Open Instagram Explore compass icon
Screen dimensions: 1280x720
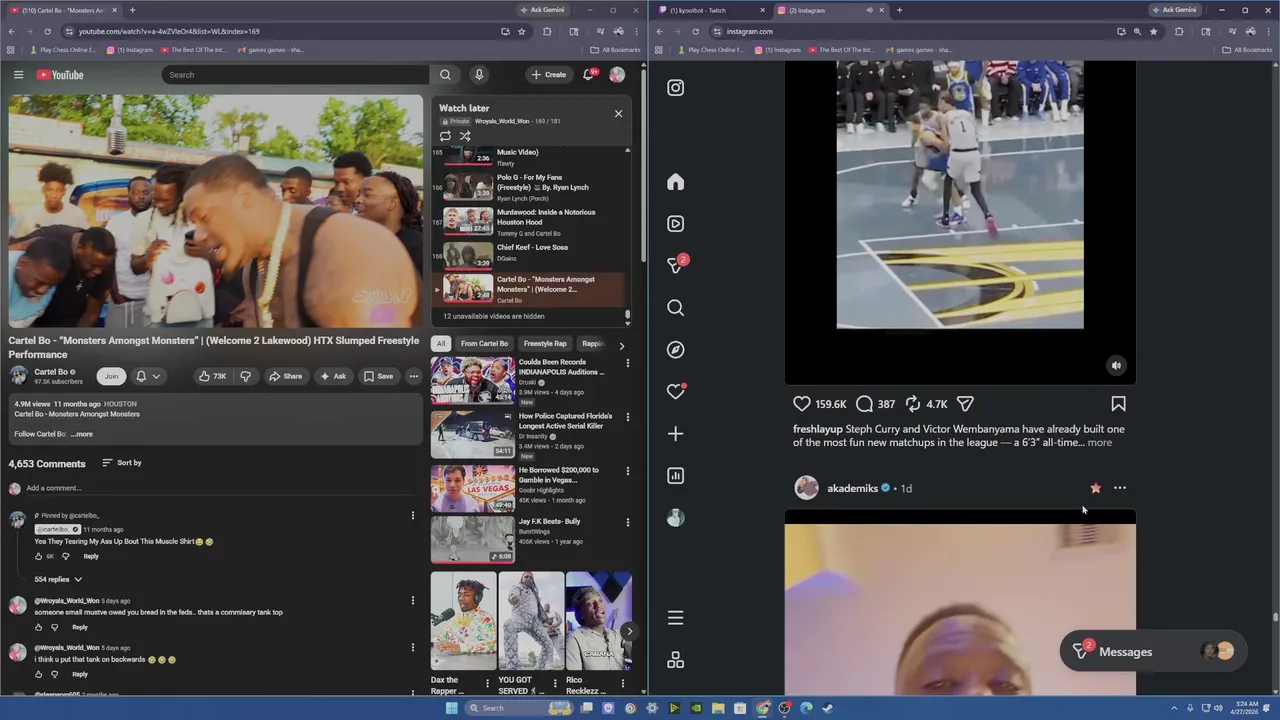click(x=676, y=350)
